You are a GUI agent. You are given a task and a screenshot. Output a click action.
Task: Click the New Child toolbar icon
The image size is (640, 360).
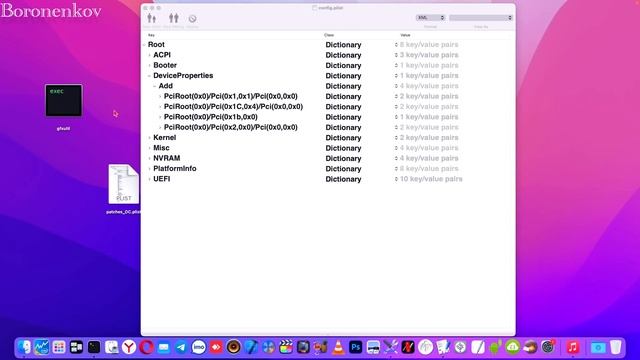pyautogui.click(x=151, y=18)
